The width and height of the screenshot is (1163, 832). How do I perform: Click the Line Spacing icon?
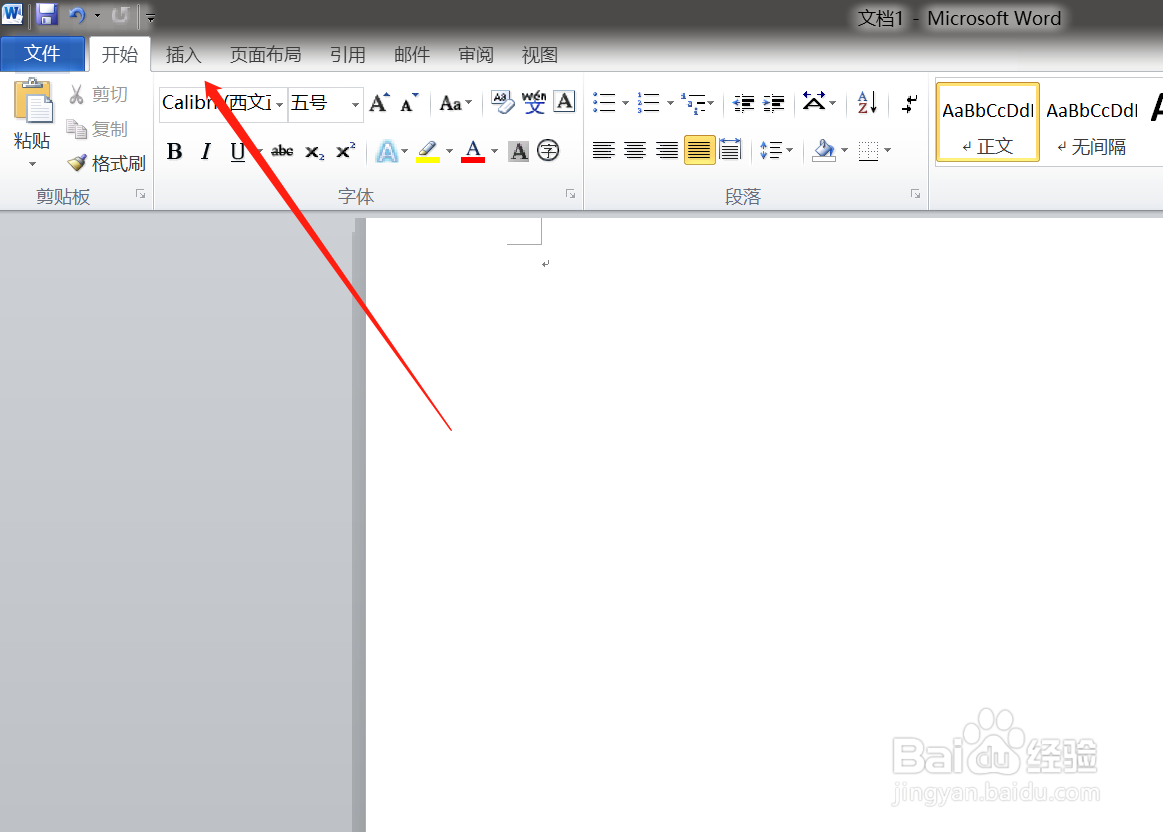coord(771,151)
